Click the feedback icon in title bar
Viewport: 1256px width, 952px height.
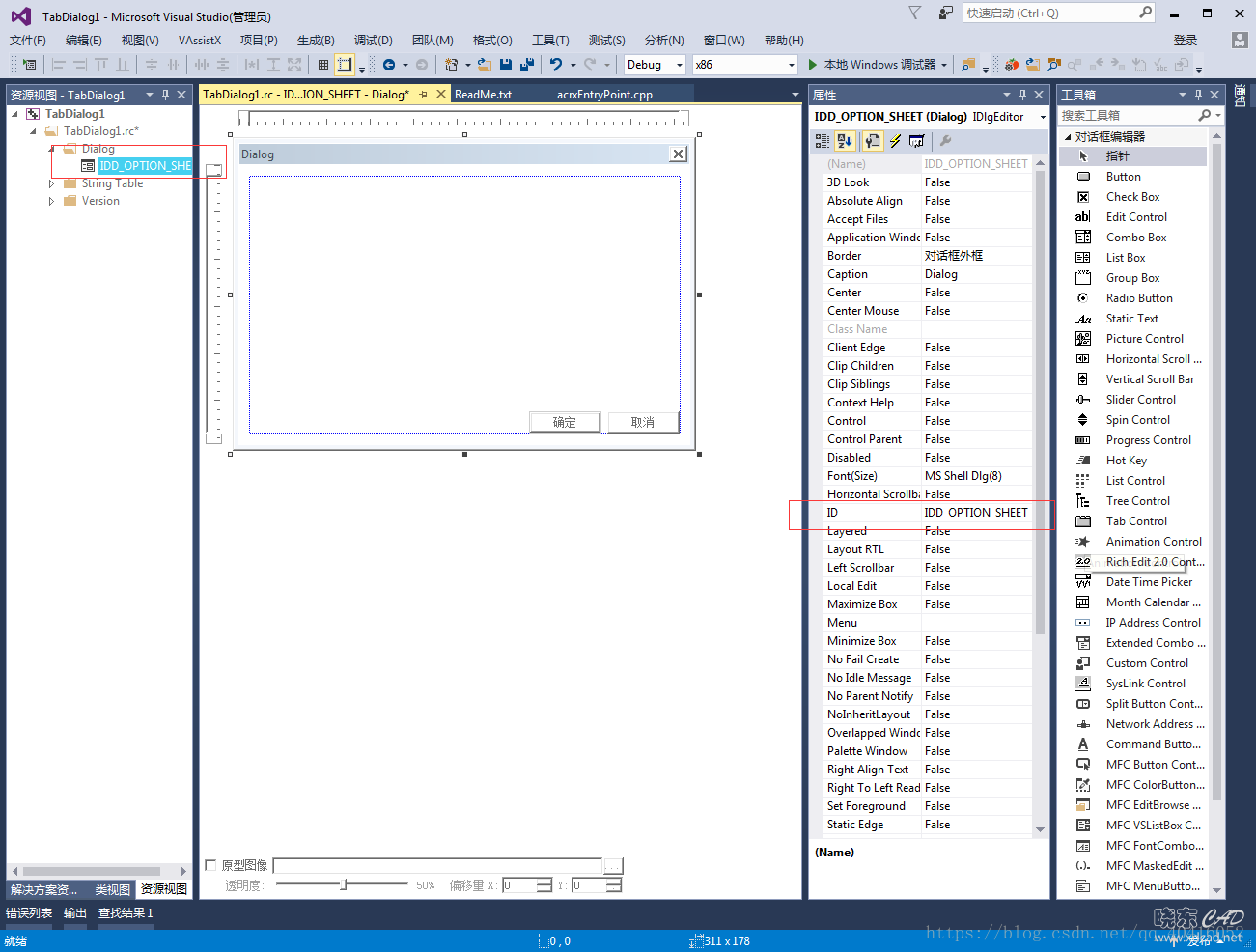[x=946, y=13]
